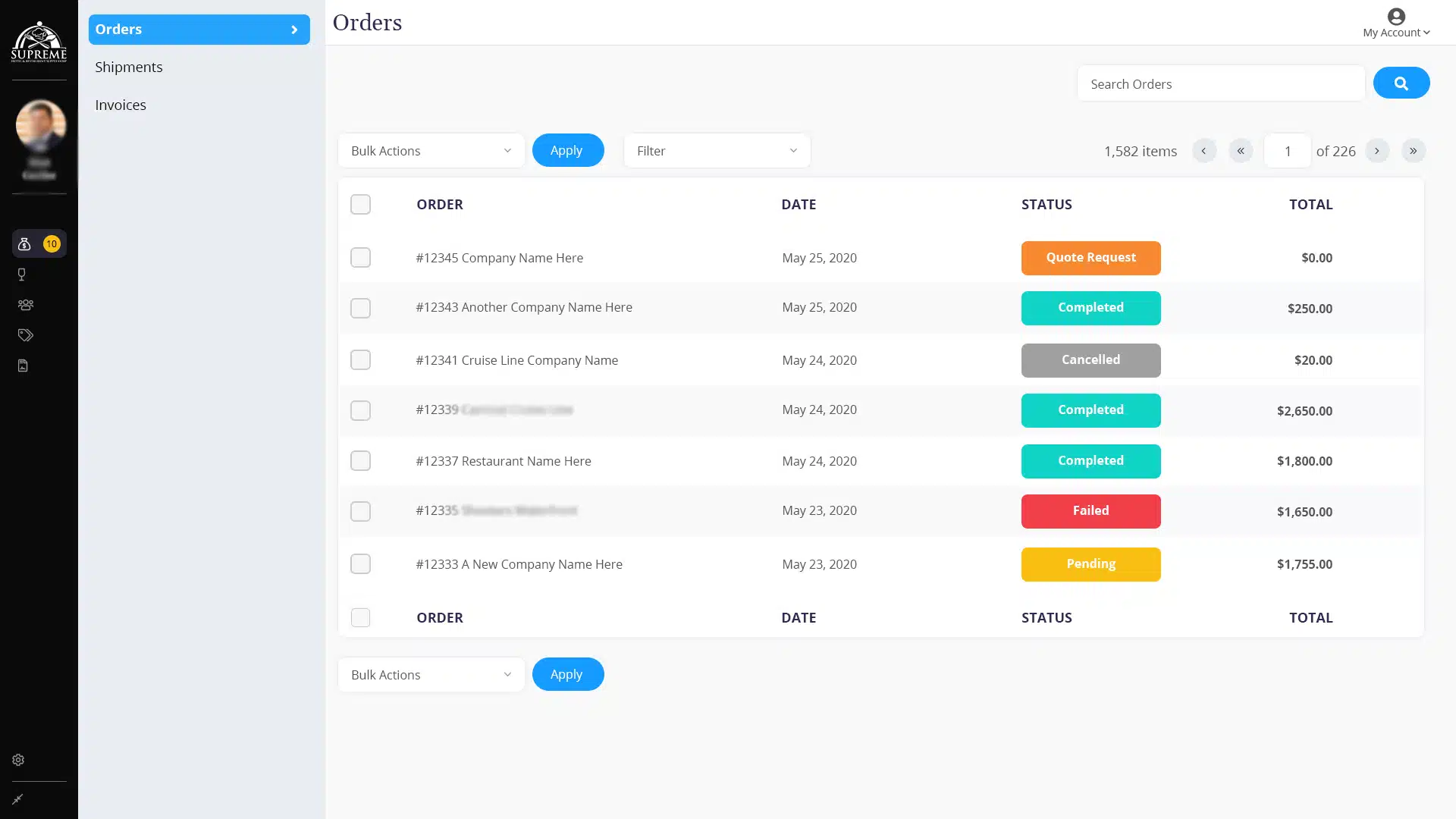Screen dimensions: 1456x819
Task: Check the select-all orders checkbox
Action: click(360, 204)
